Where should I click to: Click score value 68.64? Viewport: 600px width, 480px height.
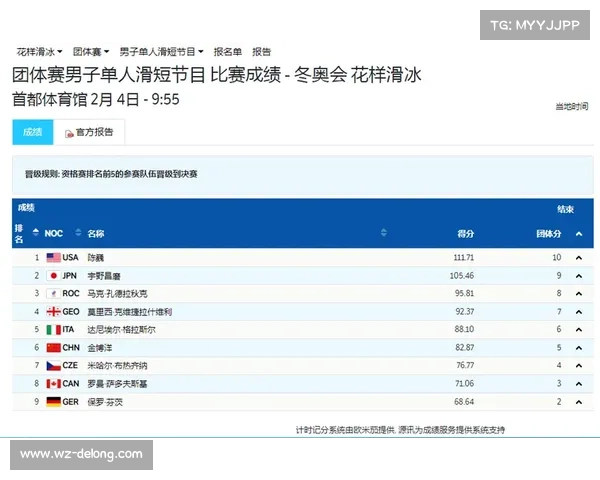coord(464,402)
